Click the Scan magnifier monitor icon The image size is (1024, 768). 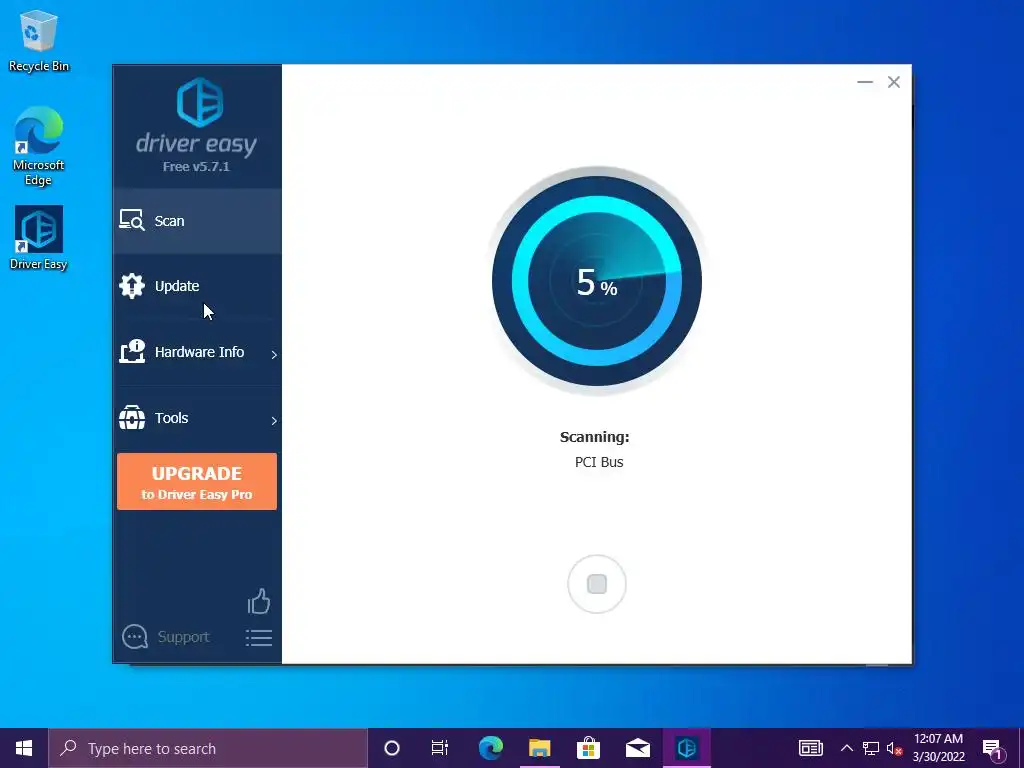pos(132,221)
